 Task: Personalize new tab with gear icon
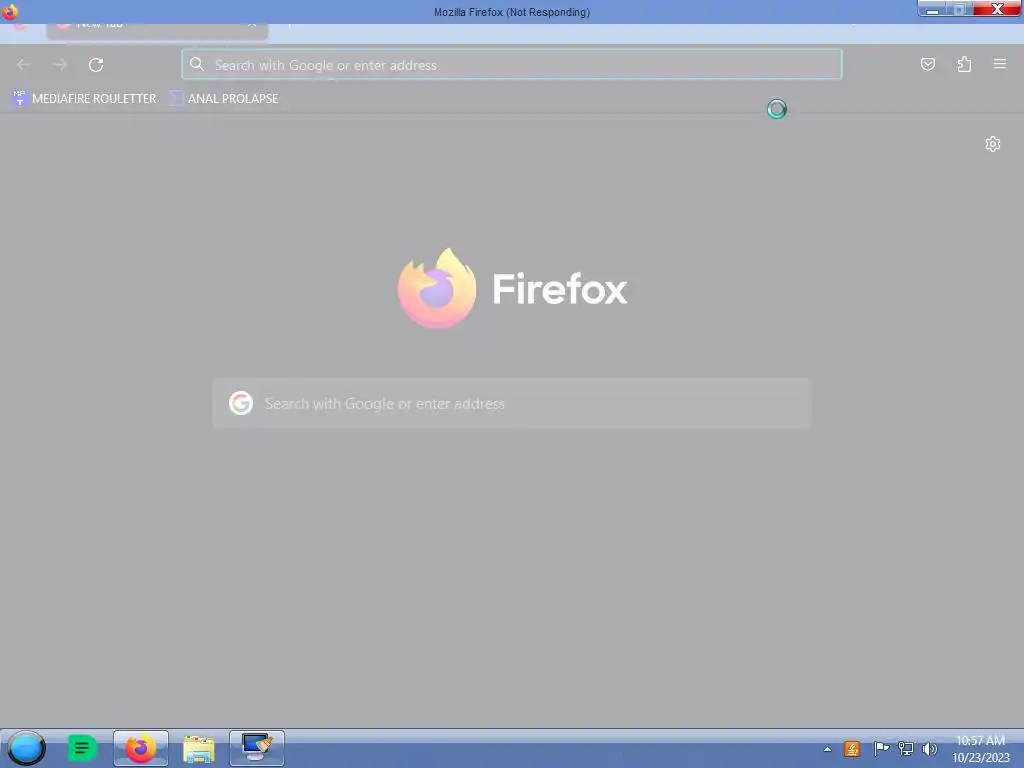[x=993, y=144]
